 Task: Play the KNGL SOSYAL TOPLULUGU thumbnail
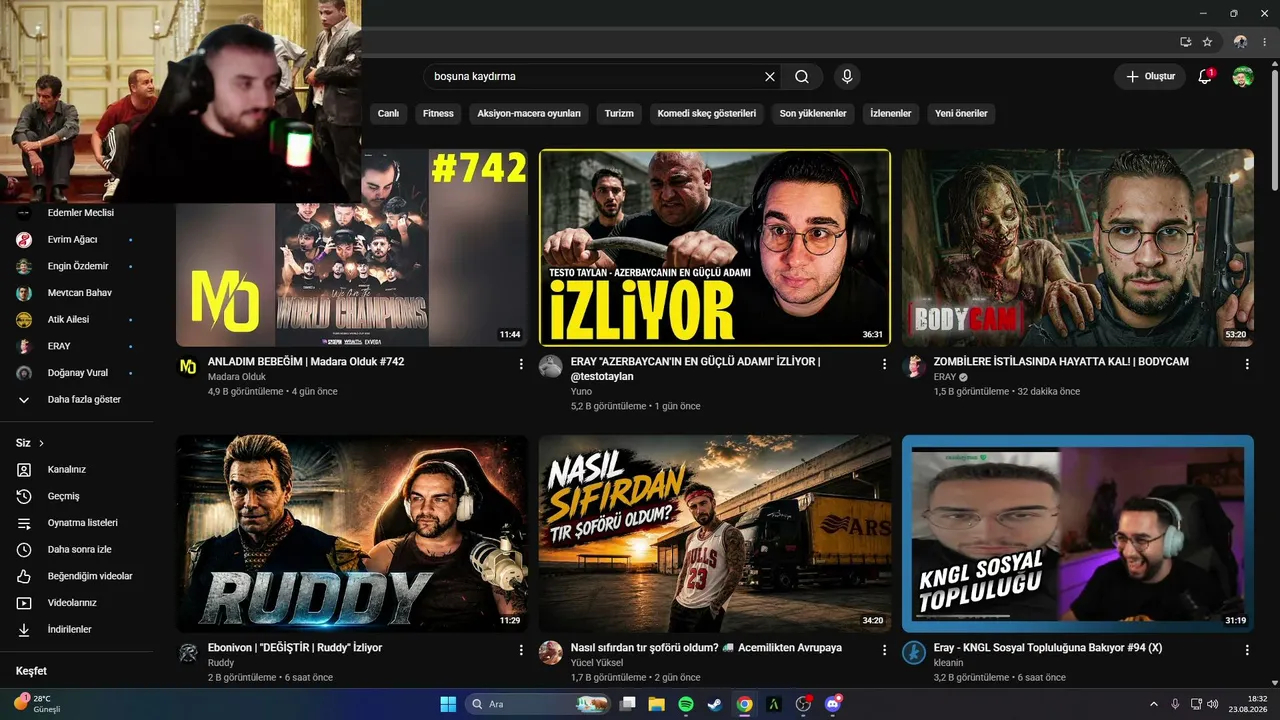click(1078, 534)
